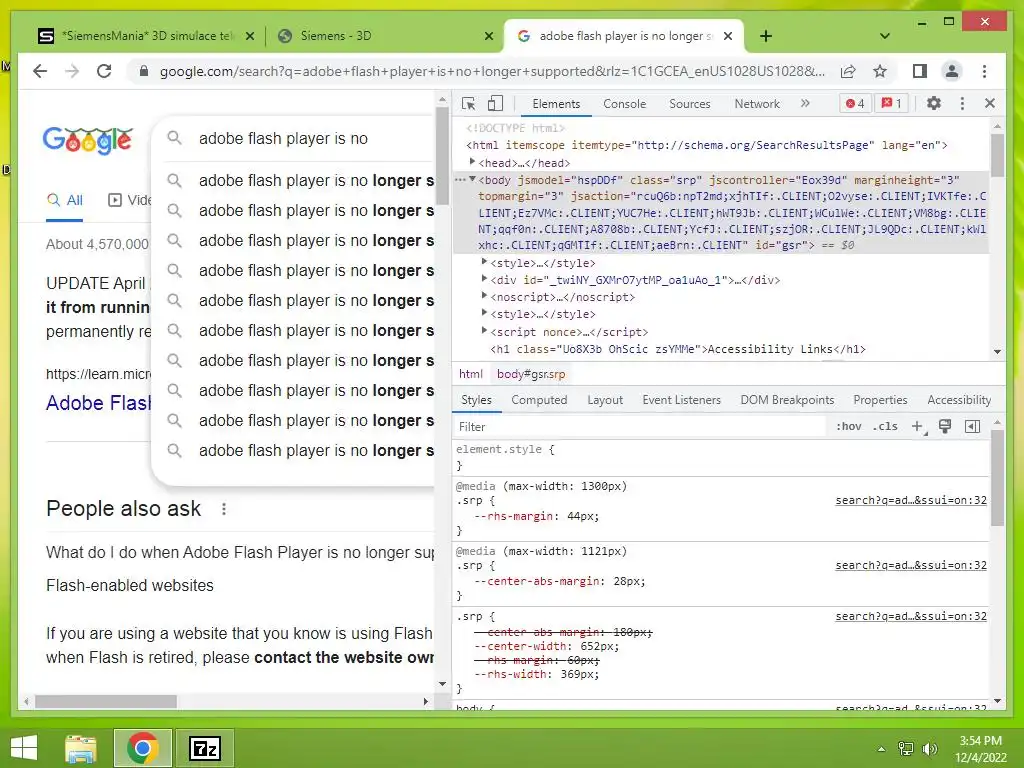Viewport: 1024px width, 768px height.
Task: Open the tab search chevron
Action: point(885,36)
